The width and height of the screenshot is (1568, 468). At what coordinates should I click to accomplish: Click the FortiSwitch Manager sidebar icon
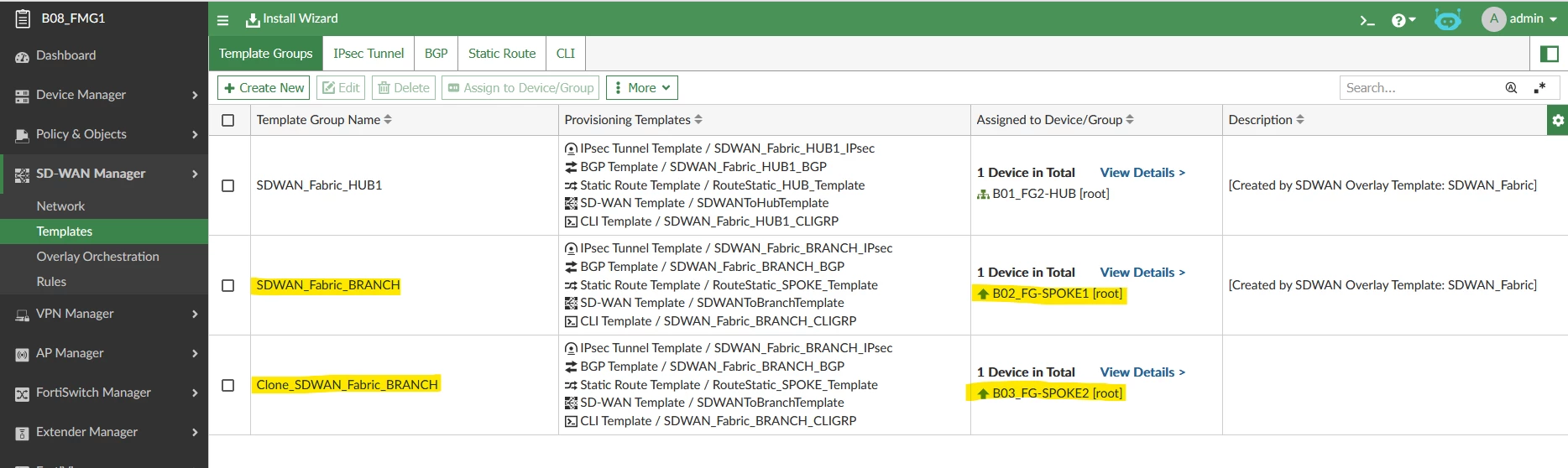pos(22,394)
